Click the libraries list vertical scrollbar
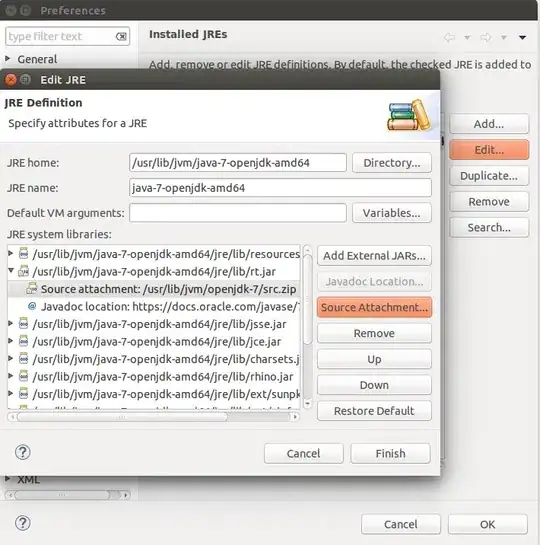This screenshot has width=540, height=545. pyautogui.click(x=308, y=299)
